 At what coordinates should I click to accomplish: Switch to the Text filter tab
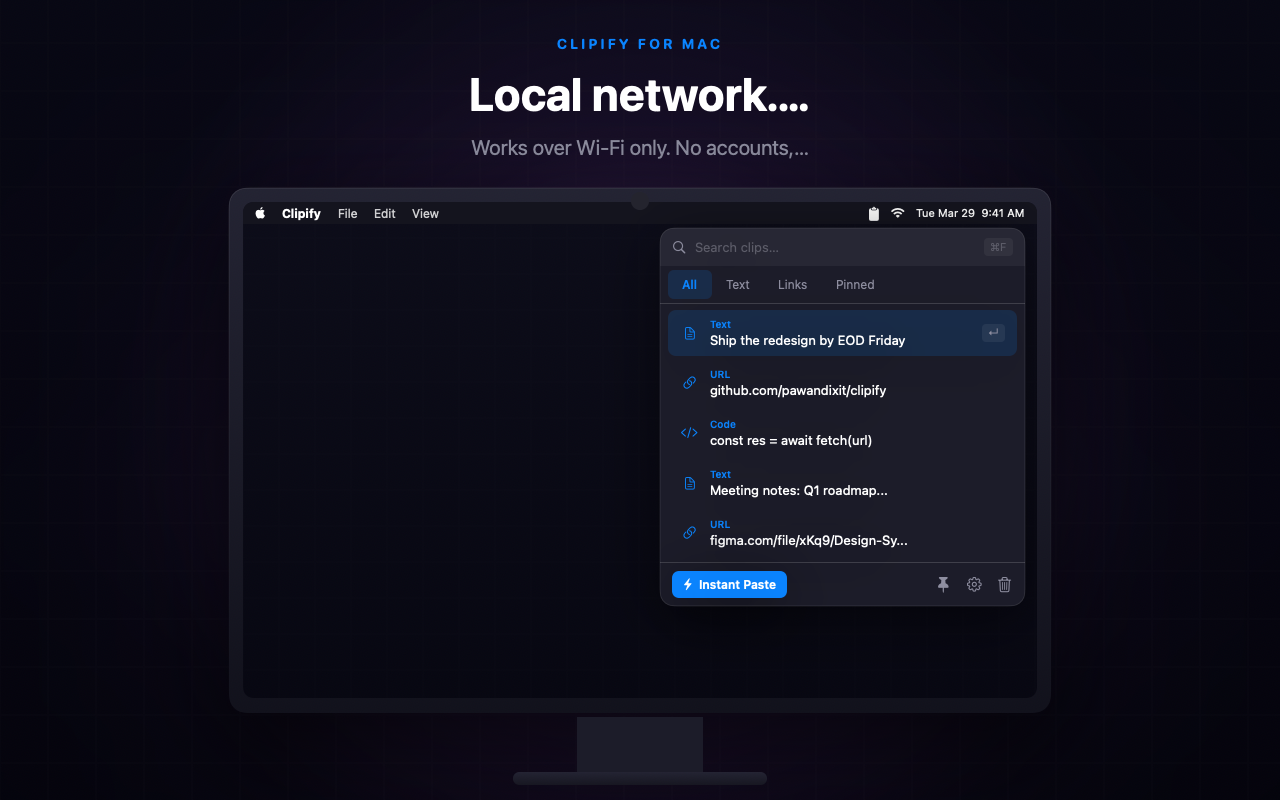[x=738, y=285]
